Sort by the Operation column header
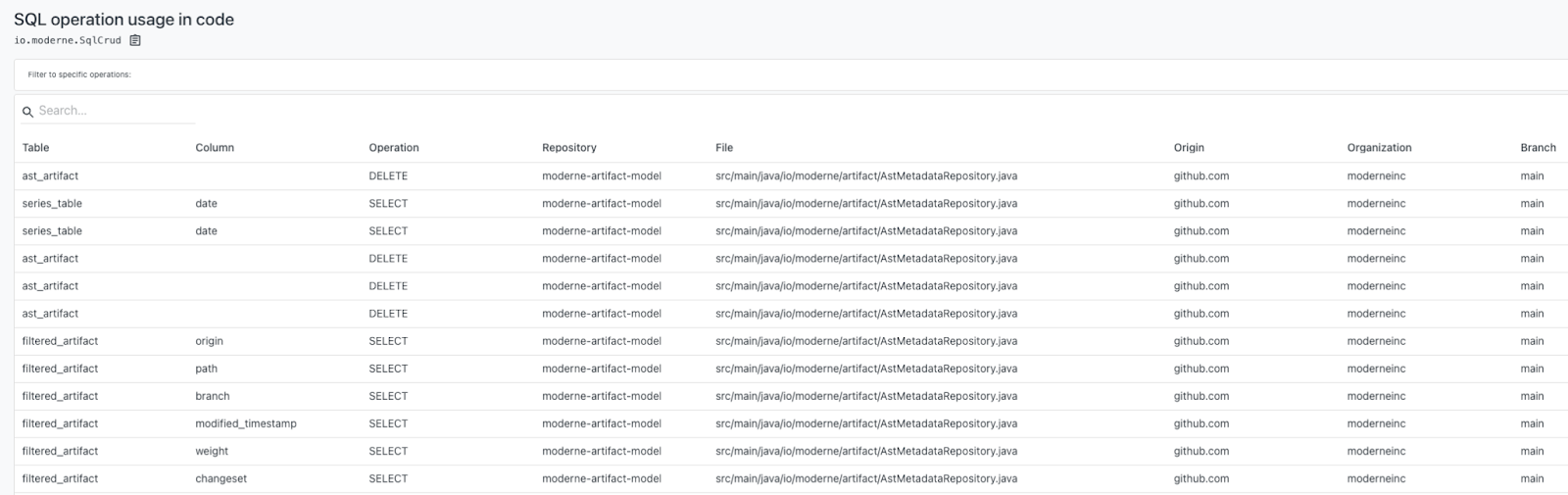This screenshot has height=495, width=1568. (394, 148)
